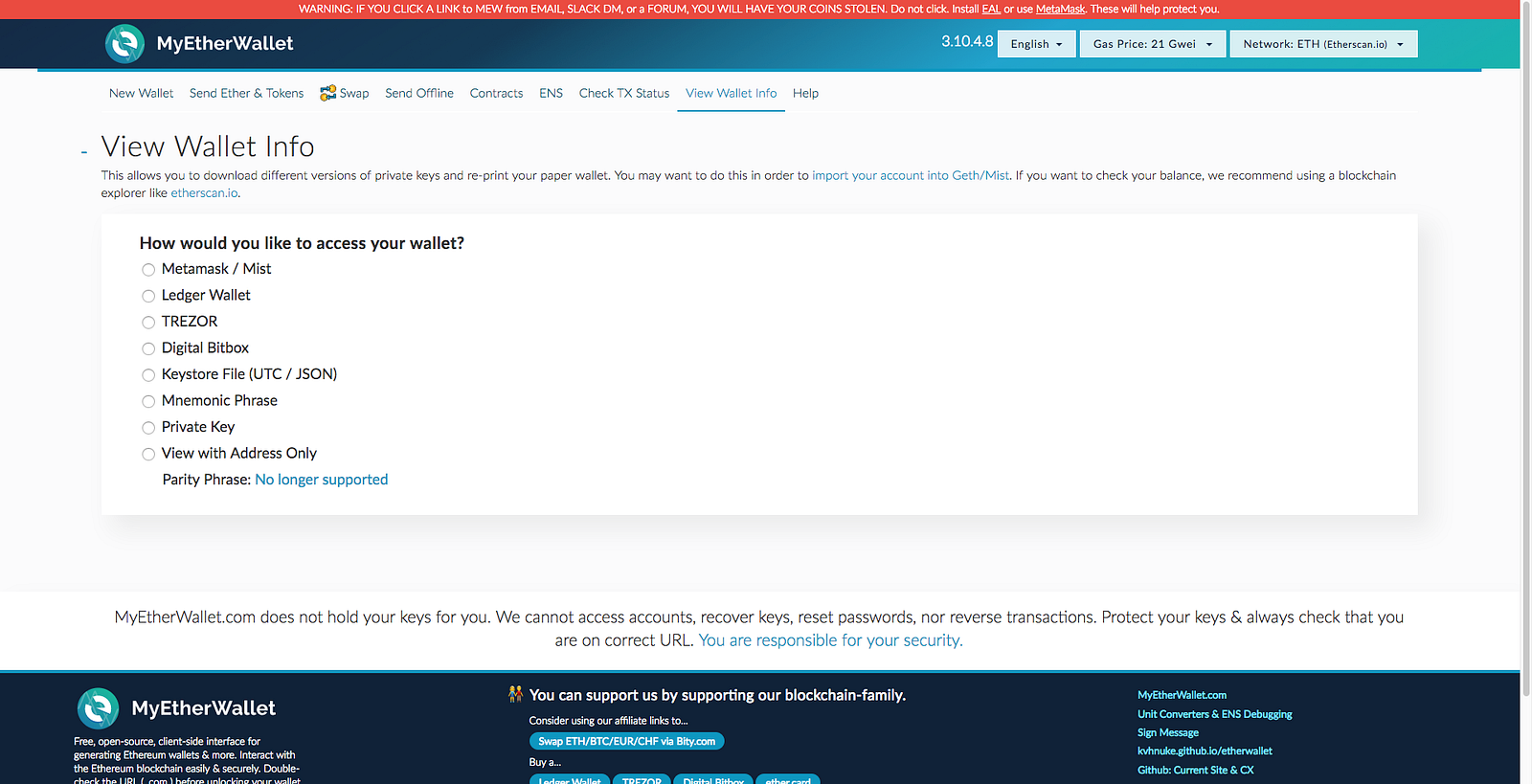This screenshot has height=784, width=1532.
Task: Select the Metamask / Mist access option
Action: 148,270
